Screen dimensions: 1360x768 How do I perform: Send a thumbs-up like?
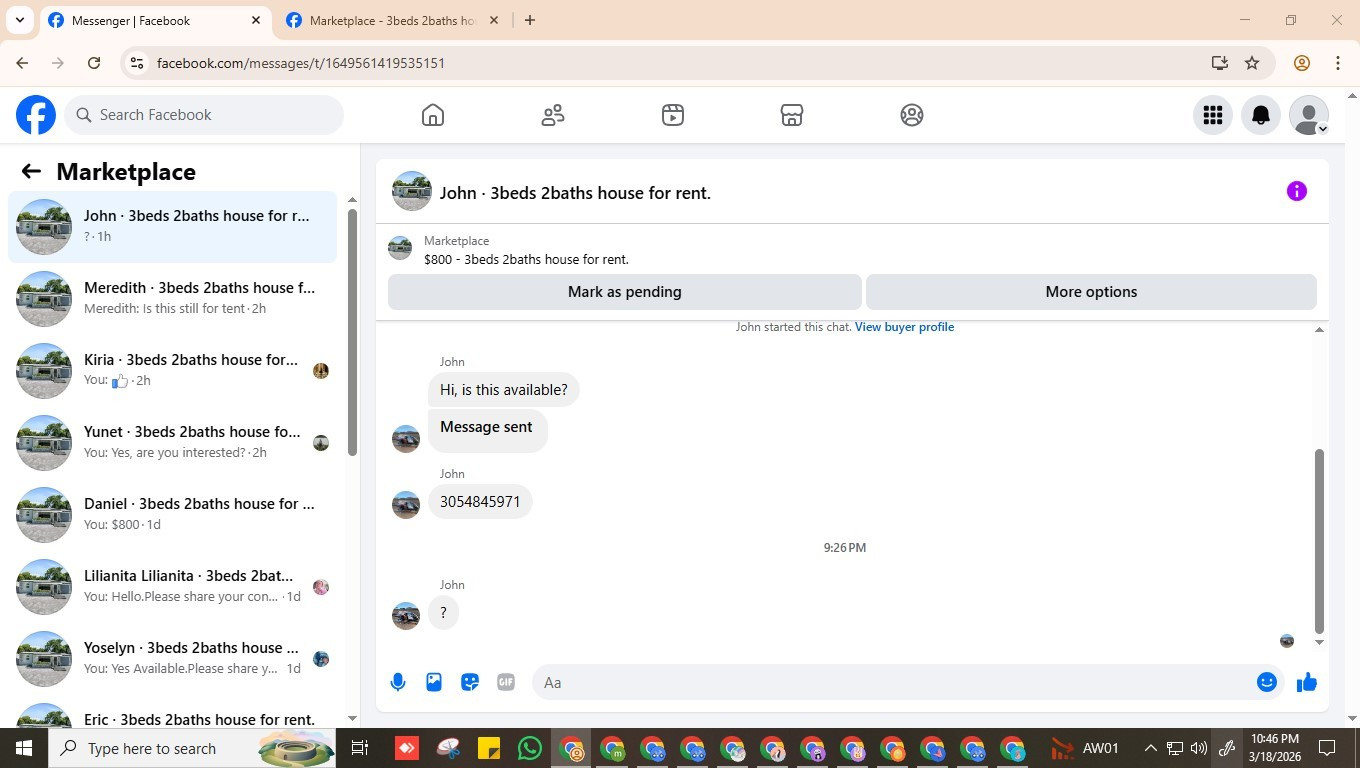coord(1307,682)
